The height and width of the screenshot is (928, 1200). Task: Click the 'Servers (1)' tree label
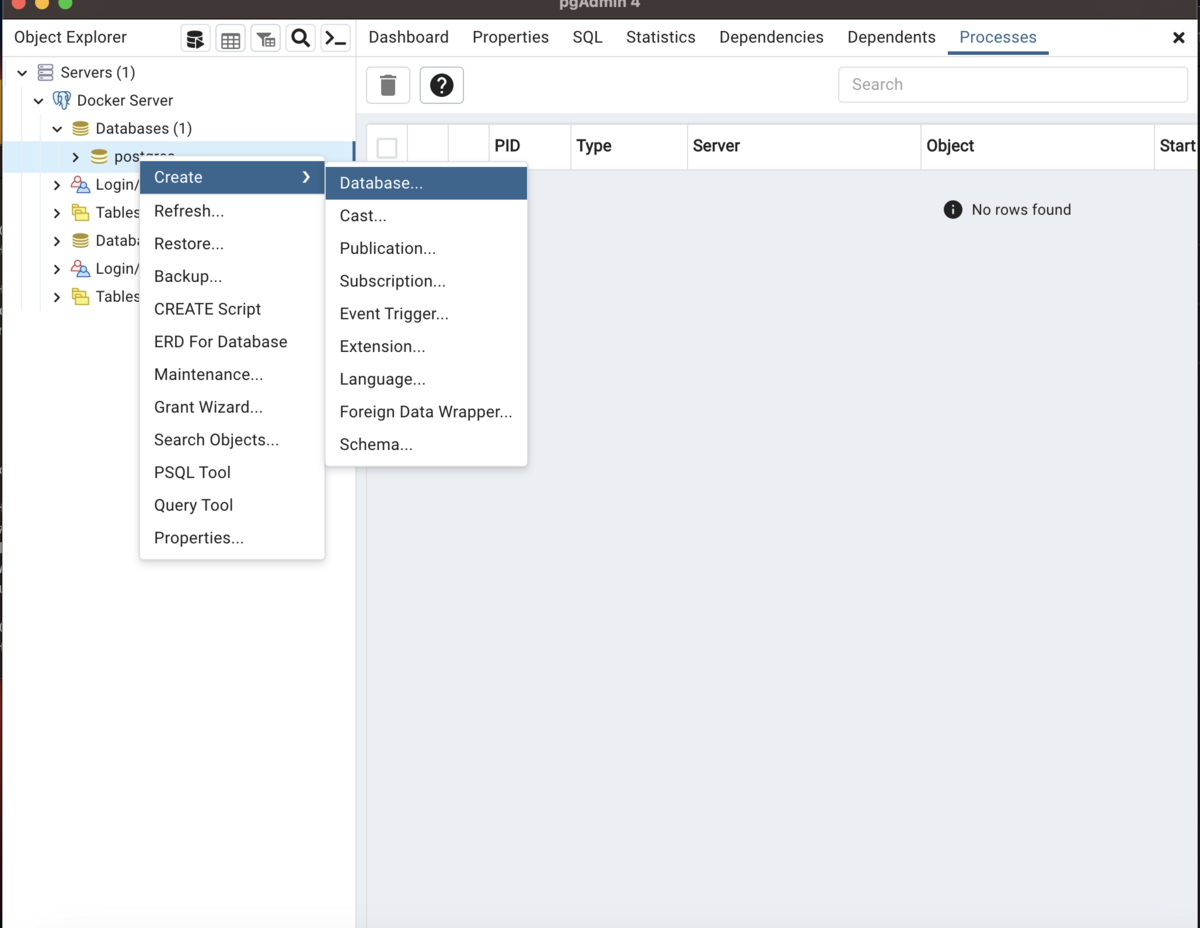coord(98,72)
